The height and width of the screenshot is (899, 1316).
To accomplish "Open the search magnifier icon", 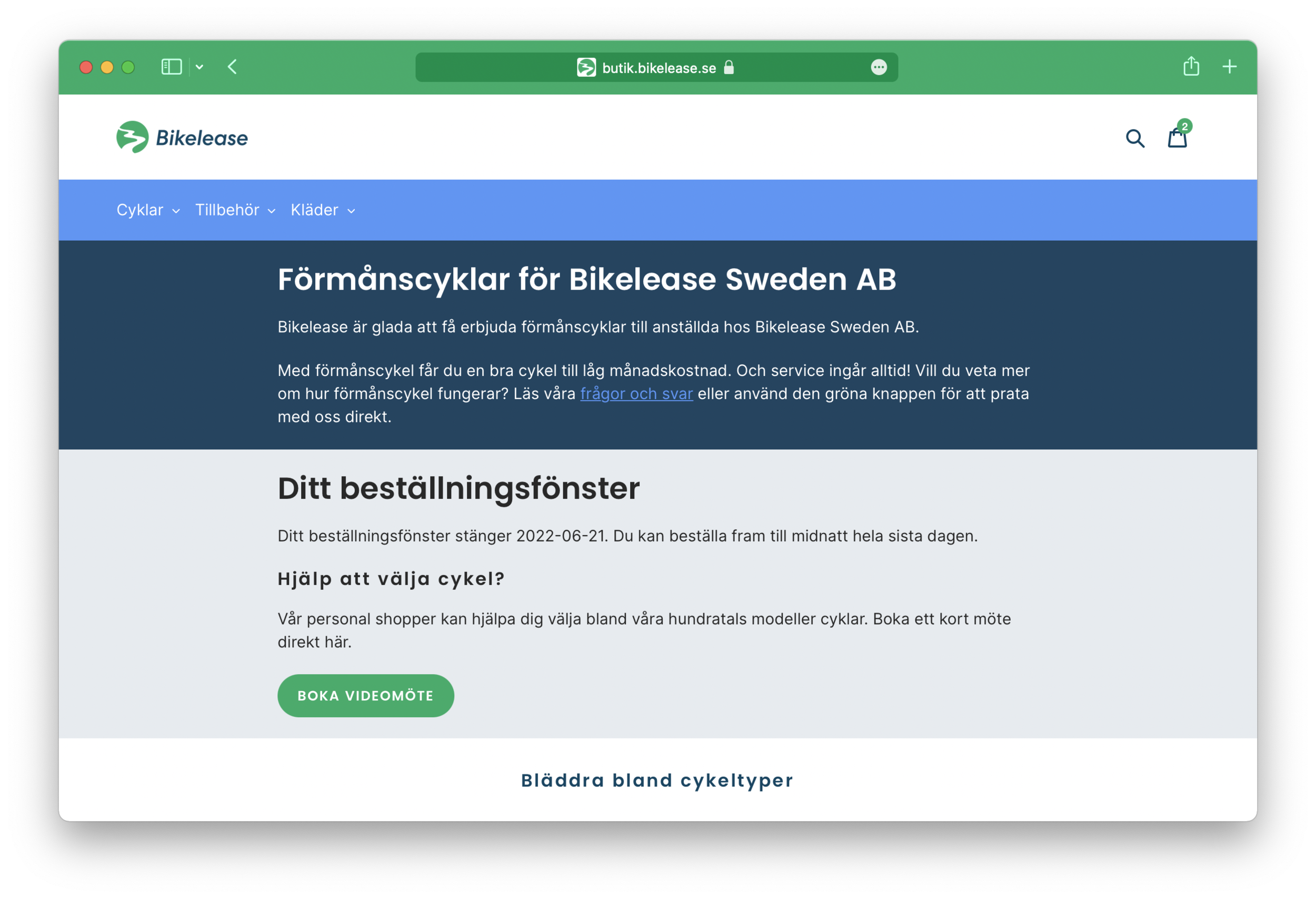I will pos(1135,138).
